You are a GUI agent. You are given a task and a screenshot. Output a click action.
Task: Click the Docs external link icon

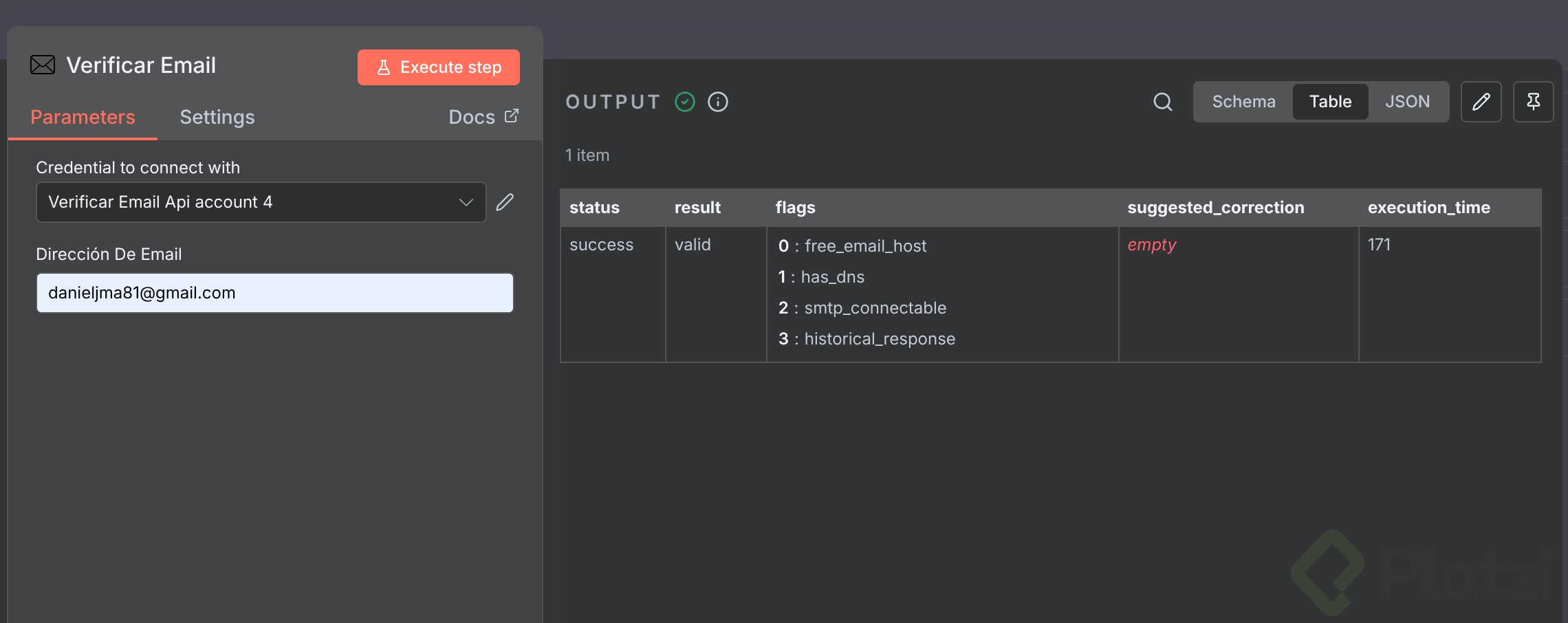click(x=512, y=116)
